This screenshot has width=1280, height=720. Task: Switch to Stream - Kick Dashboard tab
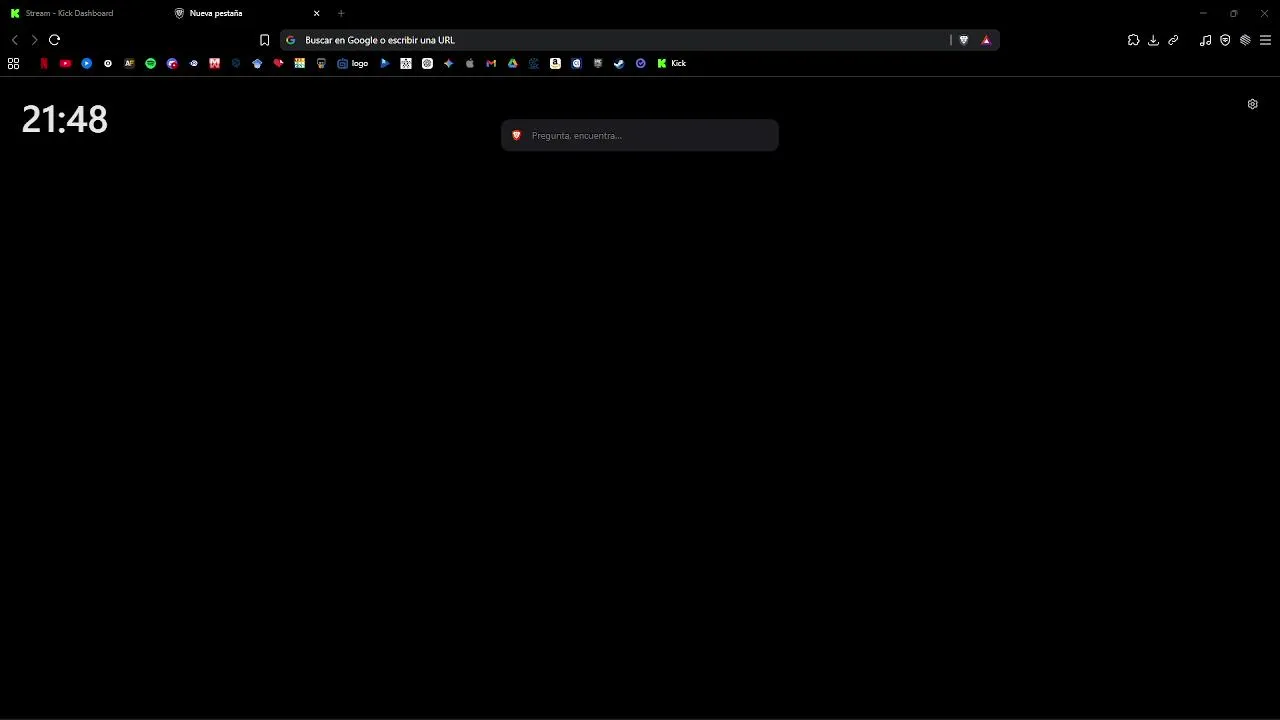(x=80, y=13)
